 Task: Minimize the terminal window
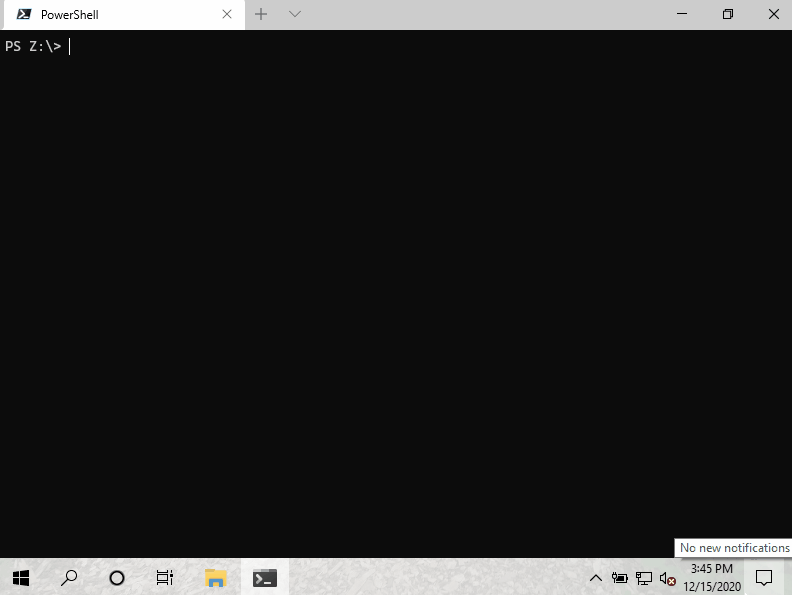(x=681, y=14)
